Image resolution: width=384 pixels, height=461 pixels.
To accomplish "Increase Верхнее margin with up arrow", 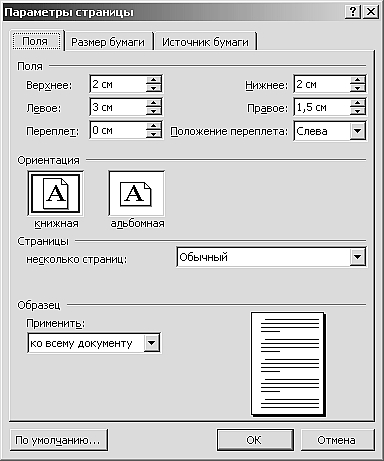I will (154, 80).
